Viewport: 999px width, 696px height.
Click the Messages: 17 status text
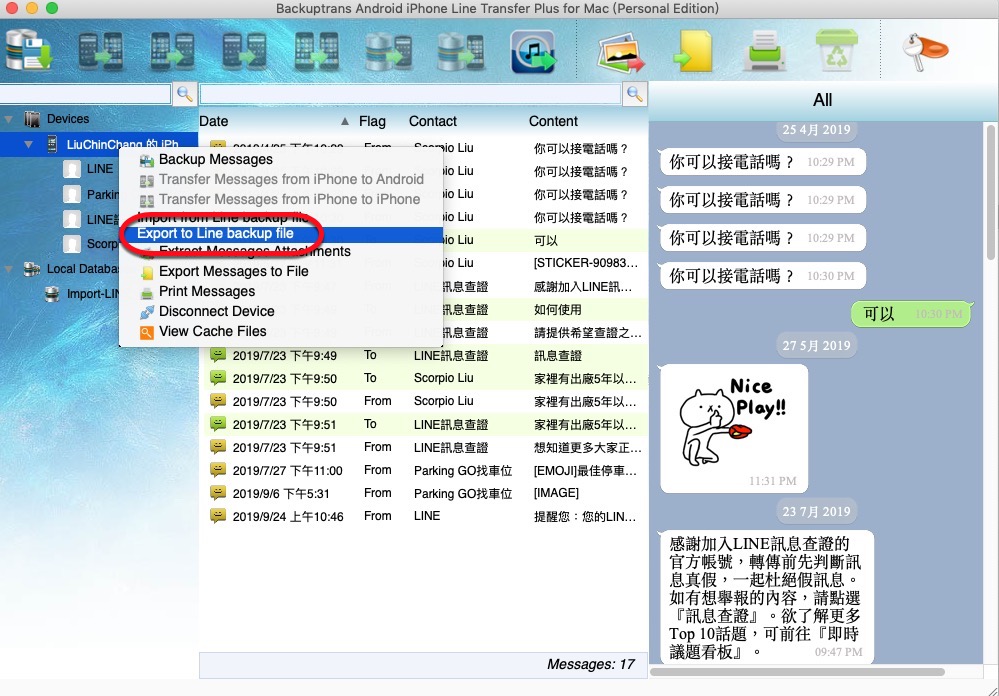coord(591,664)
